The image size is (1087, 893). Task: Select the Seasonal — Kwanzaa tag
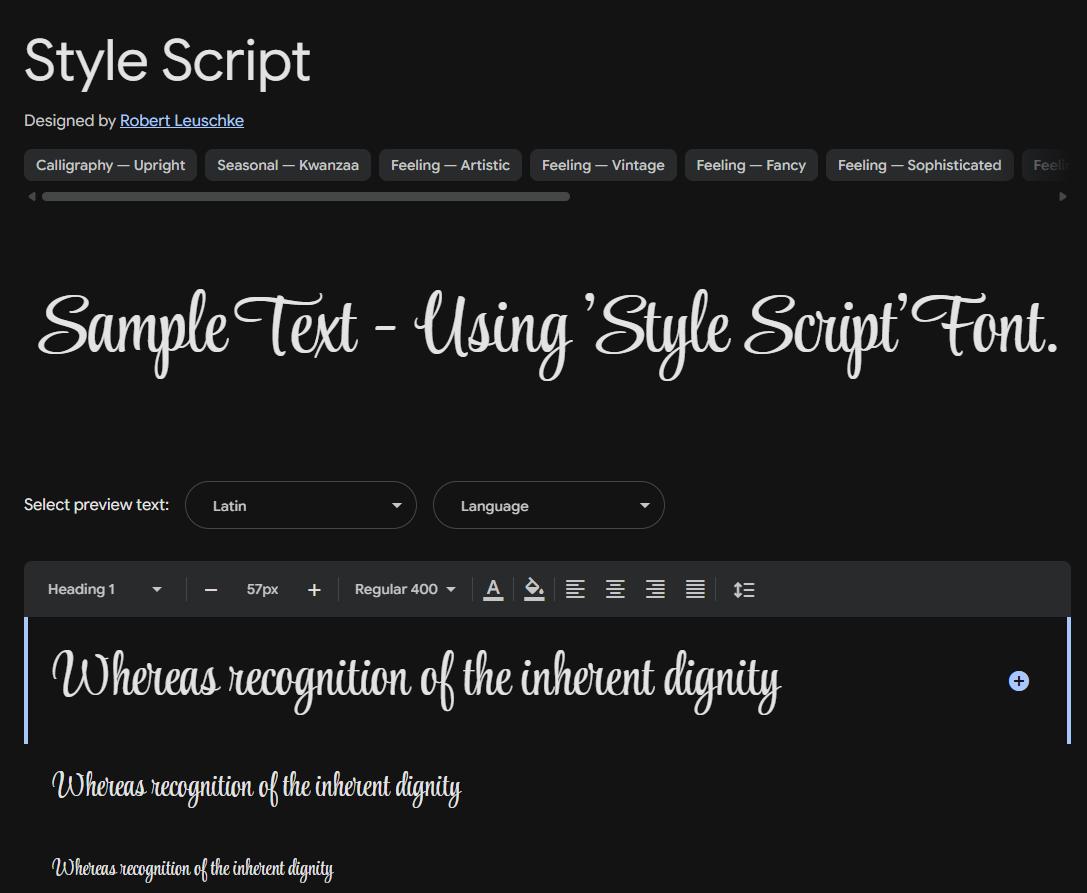point(288,165)
